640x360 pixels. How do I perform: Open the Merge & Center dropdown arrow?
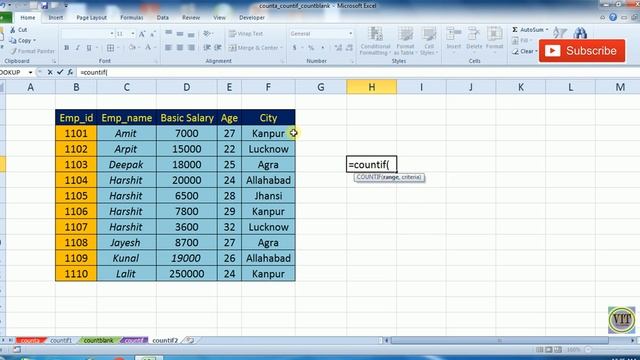pyautogui.click(x=282, y=48)
